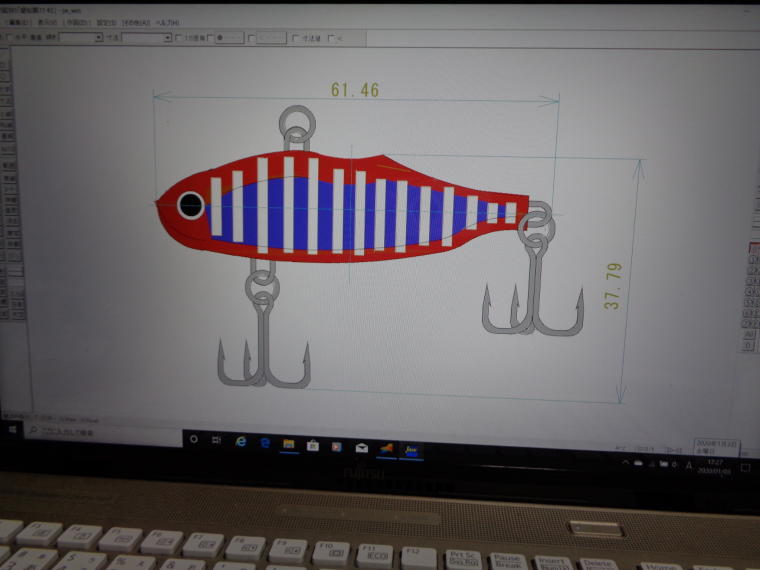The height and width of the screenshot is (570, 760).
Task: Click the arrow-line endpoint style button
Action: point(271,38)
